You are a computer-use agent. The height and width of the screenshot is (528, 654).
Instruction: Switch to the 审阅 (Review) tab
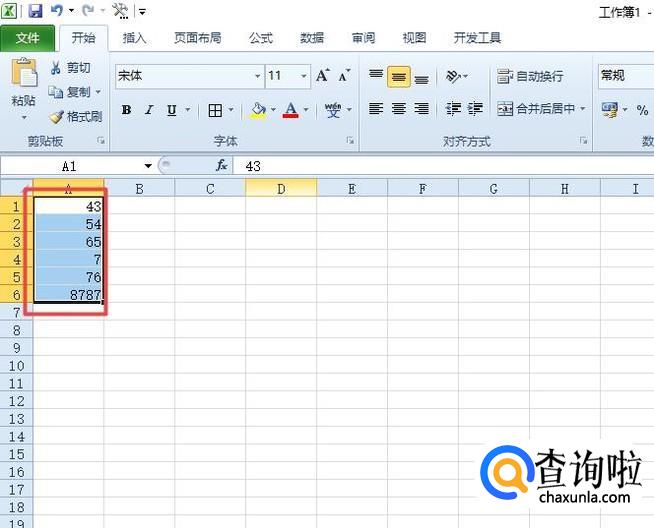pos(363,38)
